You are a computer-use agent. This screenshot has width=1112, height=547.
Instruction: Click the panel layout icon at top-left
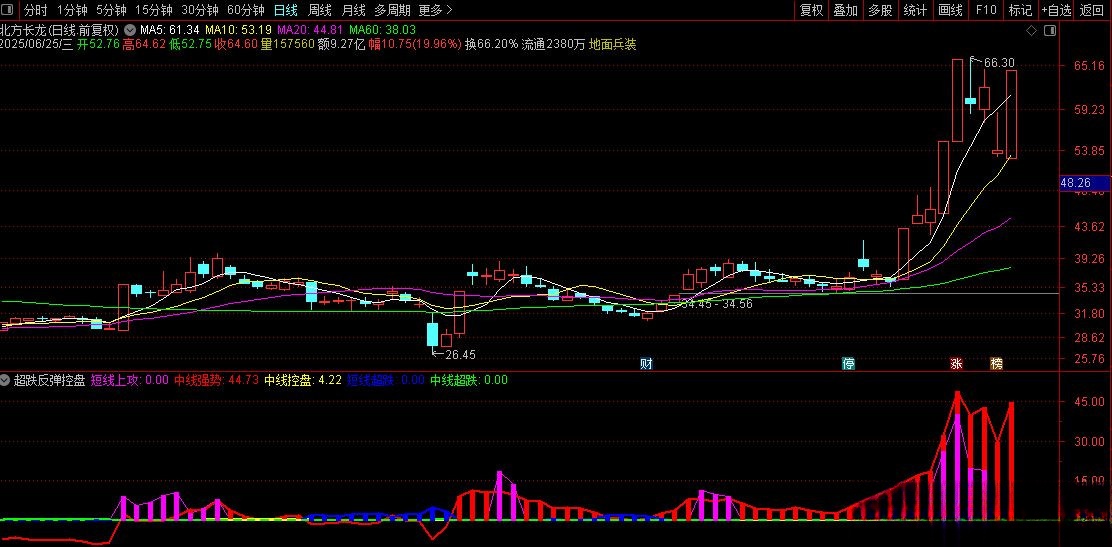tap(9, 10)
